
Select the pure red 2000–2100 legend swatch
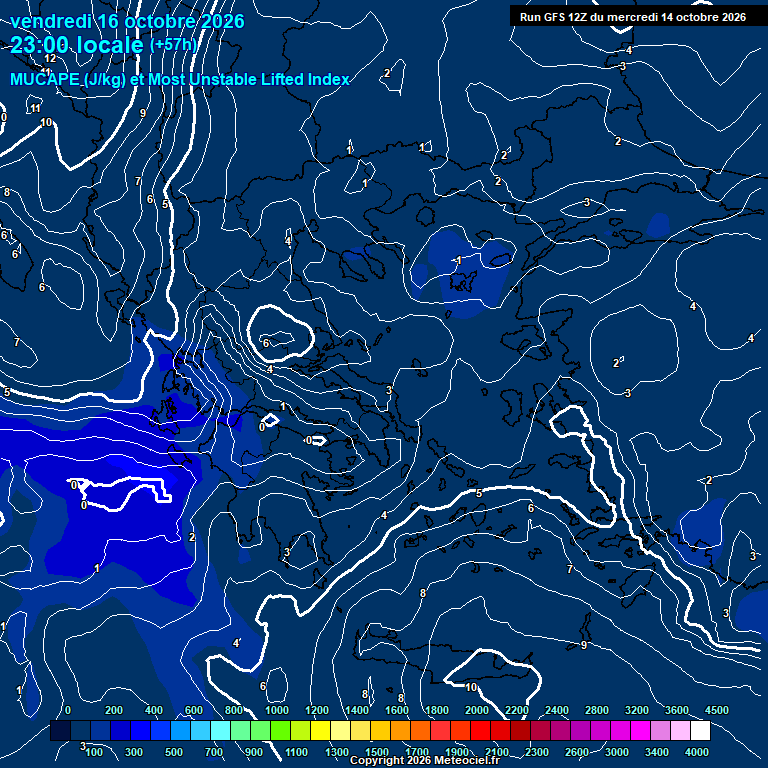[480, 730]
